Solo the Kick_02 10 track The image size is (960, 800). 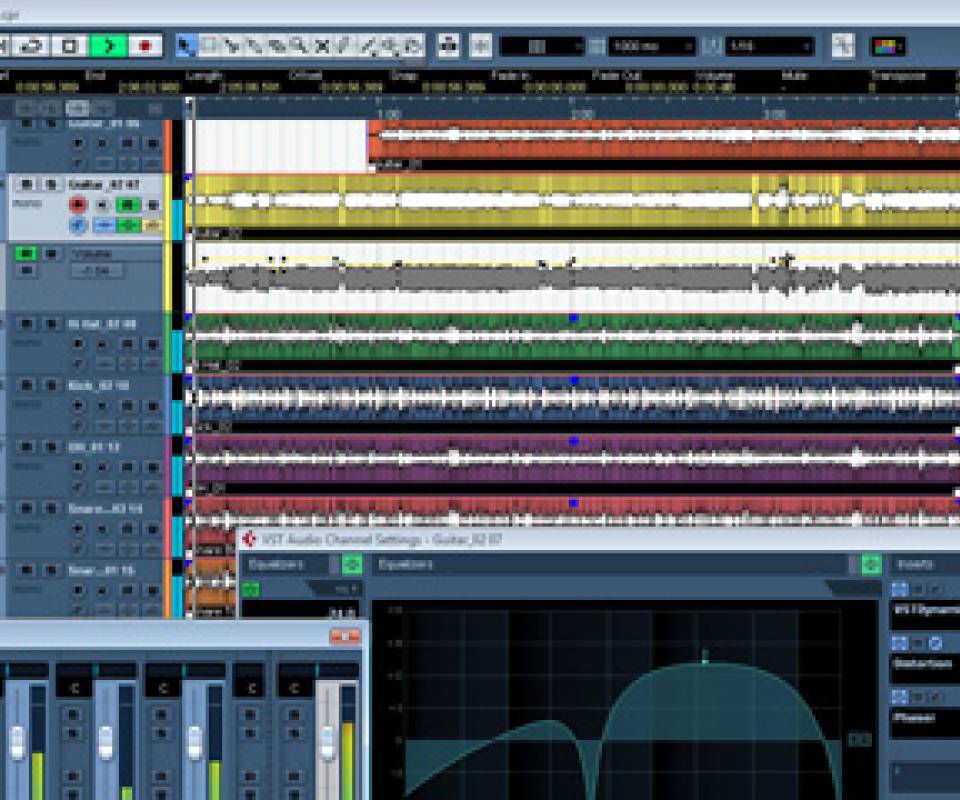coord(51,385)
